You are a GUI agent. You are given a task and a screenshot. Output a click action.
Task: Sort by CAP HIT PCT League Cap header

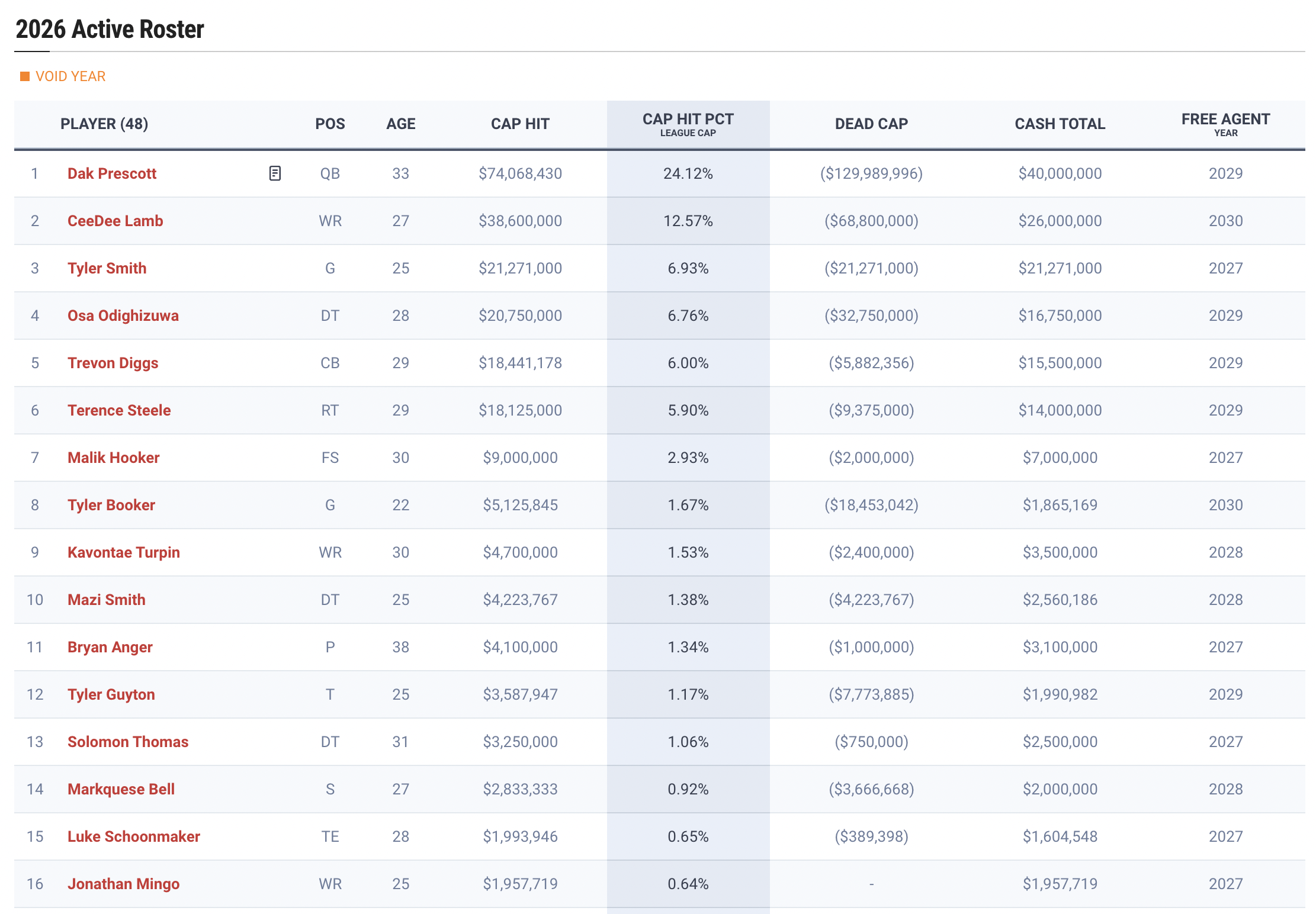point(688,124)
